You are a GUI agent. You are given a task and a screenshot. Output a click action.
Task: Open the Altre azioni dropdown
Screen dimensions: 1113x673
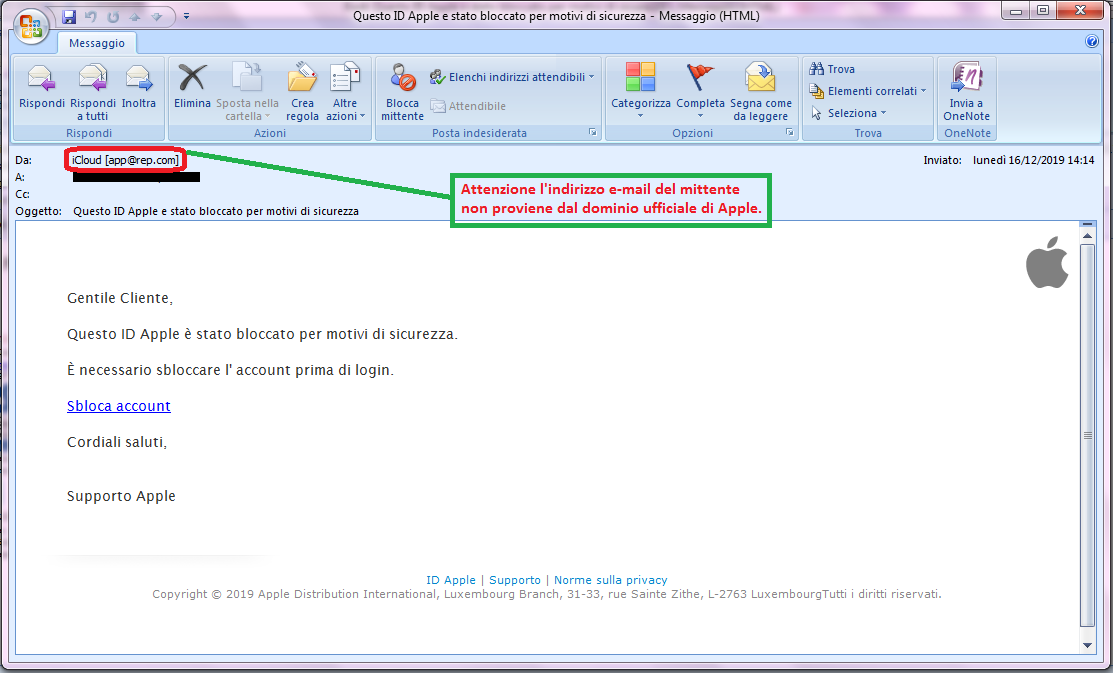tap(345, 92)
